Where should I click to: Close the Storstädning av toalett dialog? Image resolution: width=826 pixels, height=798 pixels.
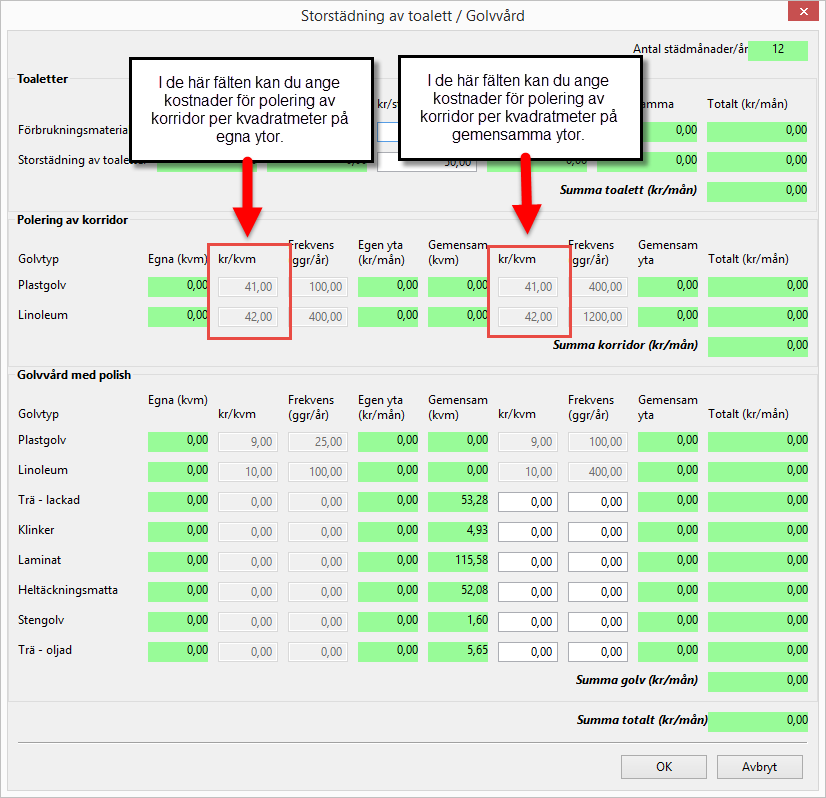[802, 14]
